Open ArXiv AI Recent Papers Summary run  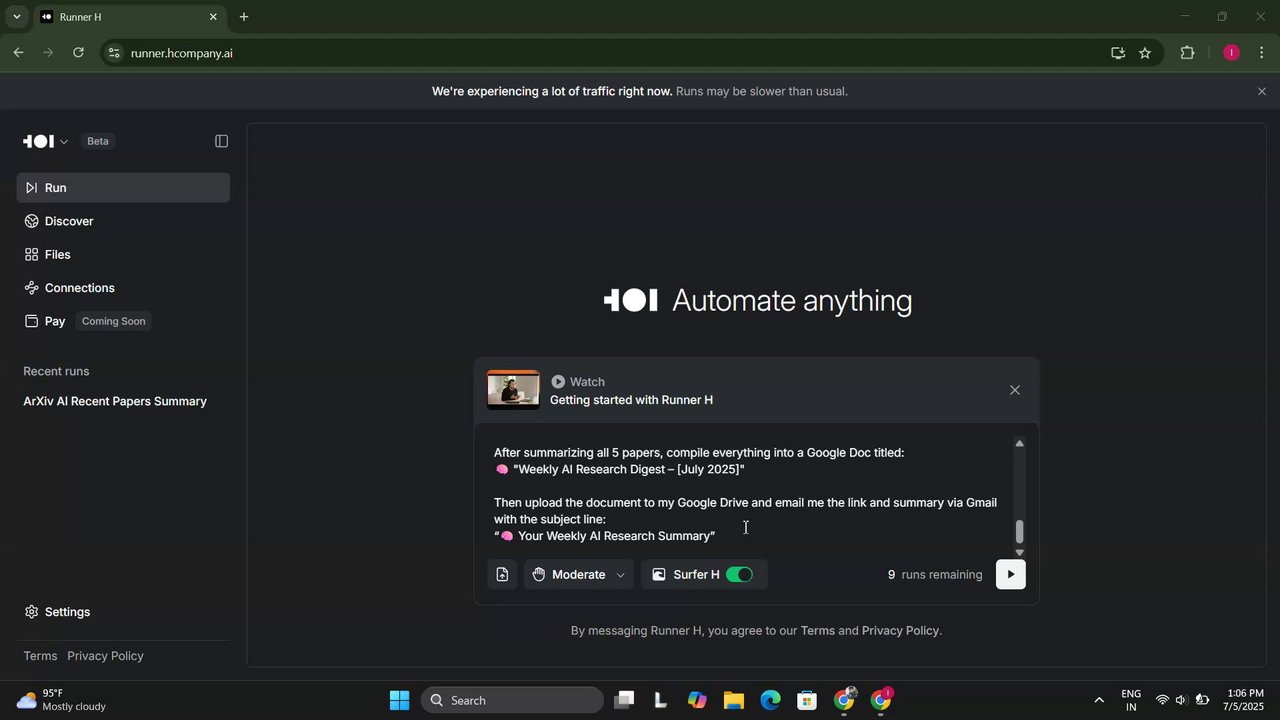click(x=115, y=401)
